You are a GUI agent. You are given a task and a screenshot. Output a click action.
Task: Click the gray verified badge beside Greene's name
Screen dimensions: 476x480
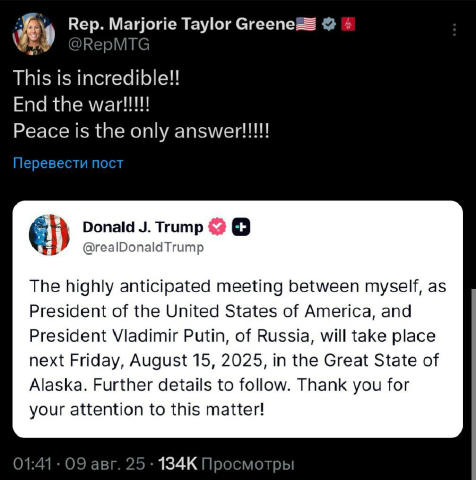329,24
